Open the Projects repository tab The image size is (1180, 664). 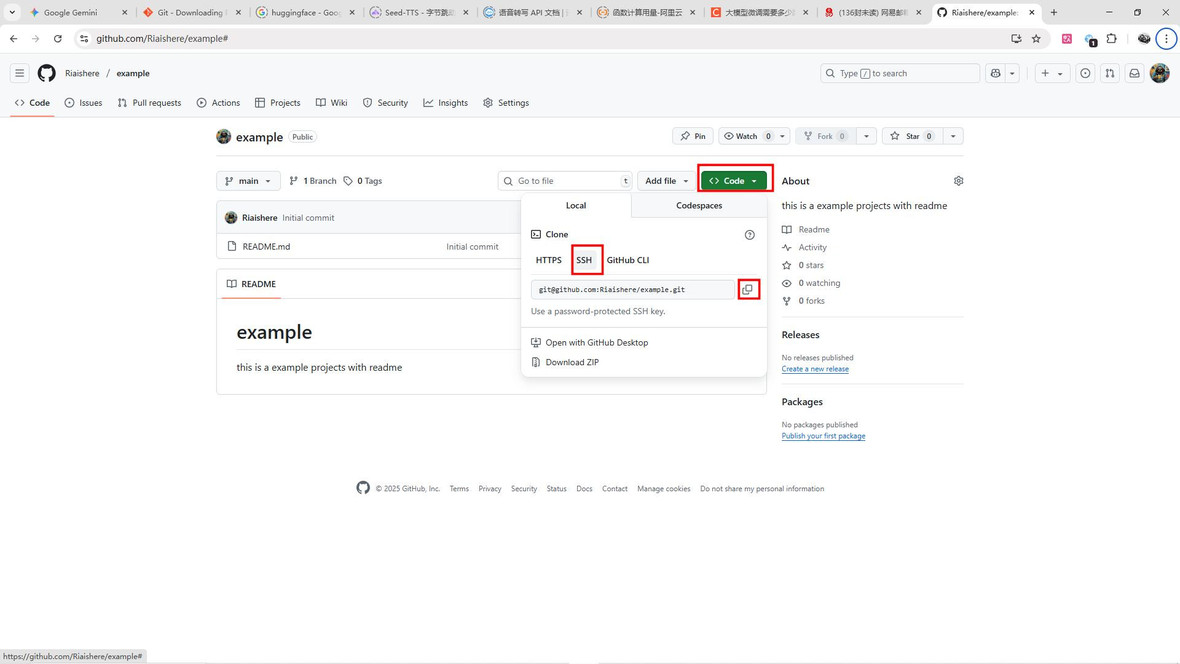278,103
